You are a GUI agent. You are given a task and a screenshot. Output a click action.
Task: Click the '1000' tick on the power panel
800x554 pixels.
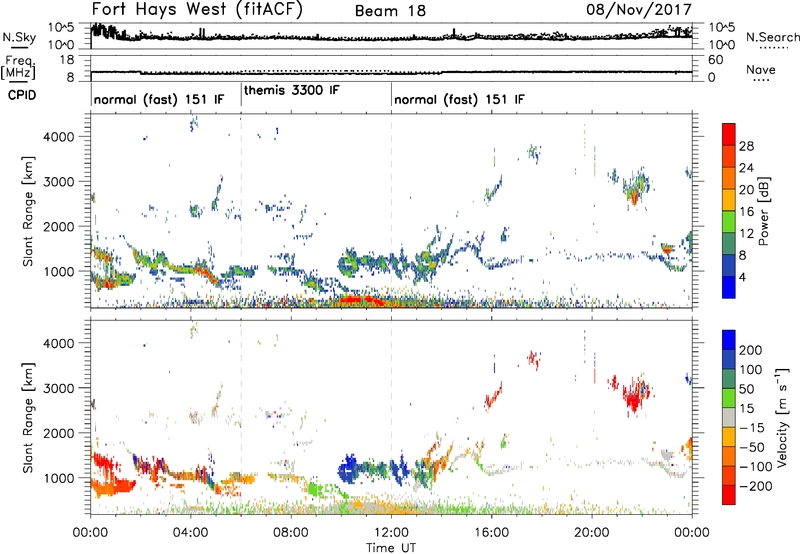pyautogui.click(x=59, y=271)
